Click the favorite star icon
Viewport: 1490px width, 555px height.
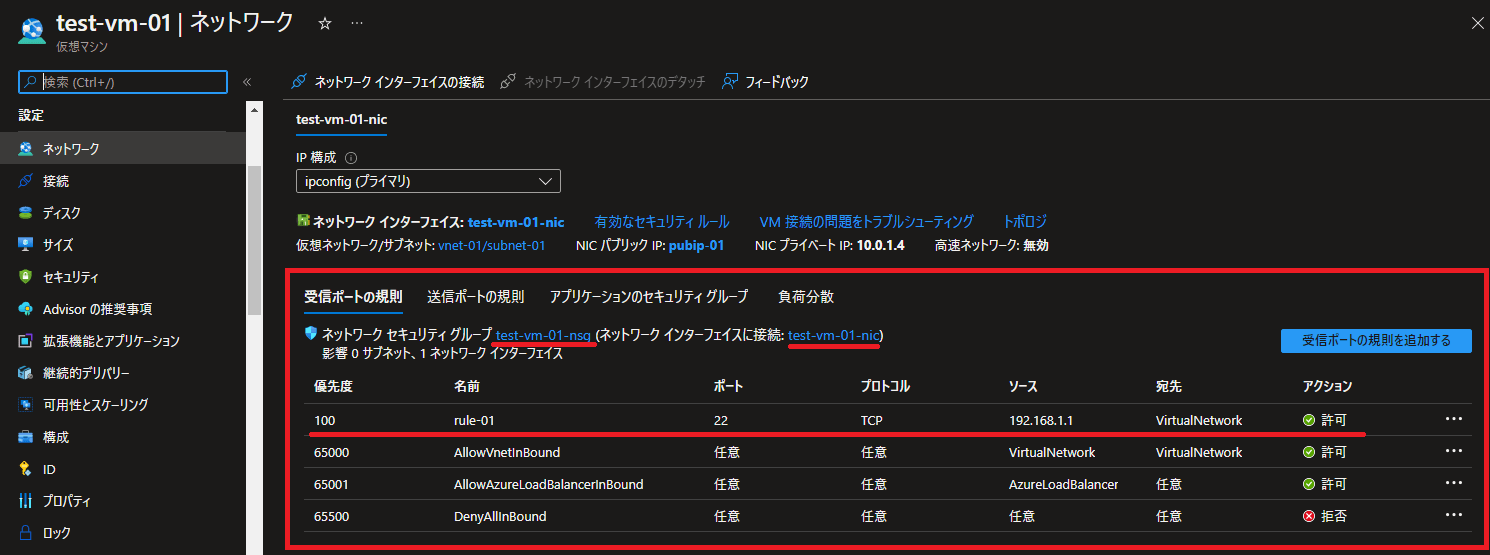[324, 23]
